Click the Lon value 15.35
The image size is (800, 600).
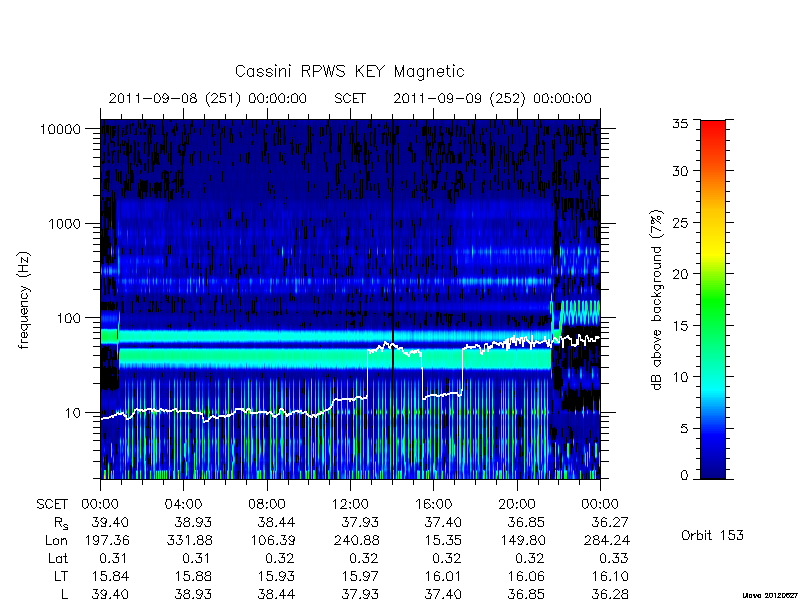click(443, 540)
